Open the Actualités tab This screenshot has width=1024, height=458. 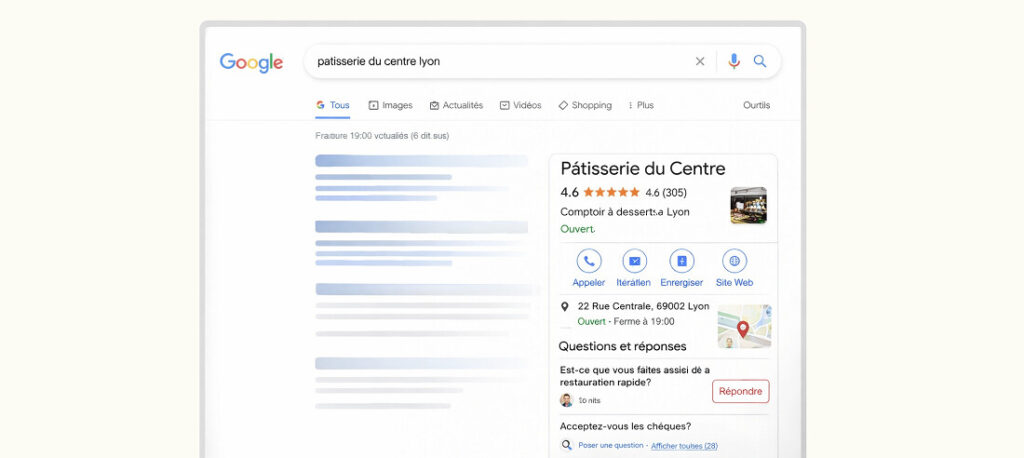456,105
